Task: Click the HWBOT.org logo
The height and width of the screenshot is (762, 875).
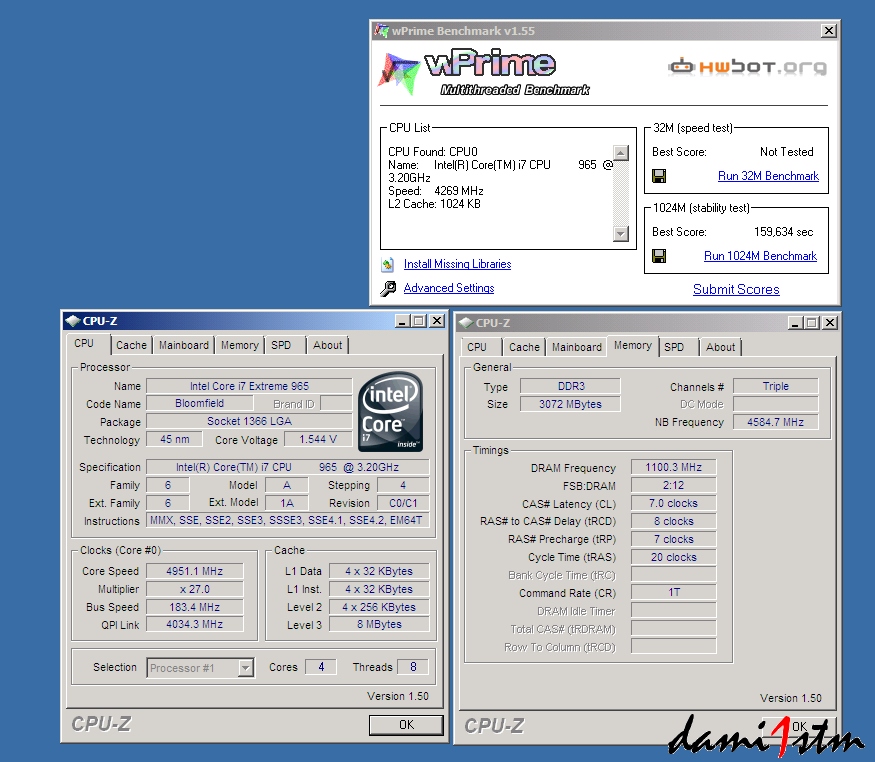Action: [747, 67]
